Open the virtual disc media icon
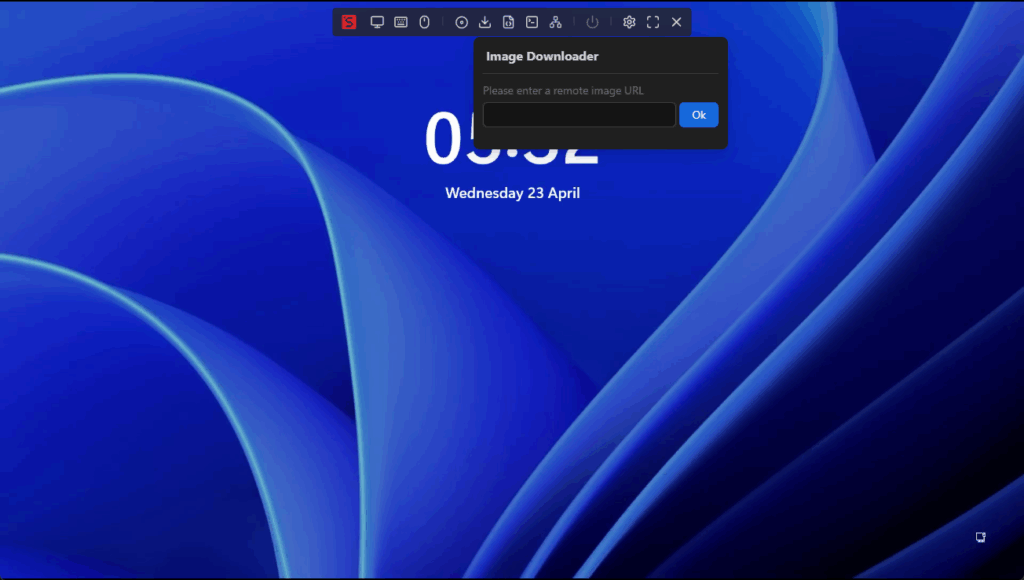The height and width of the screenshot is (580, 1024). click(462, 22)
